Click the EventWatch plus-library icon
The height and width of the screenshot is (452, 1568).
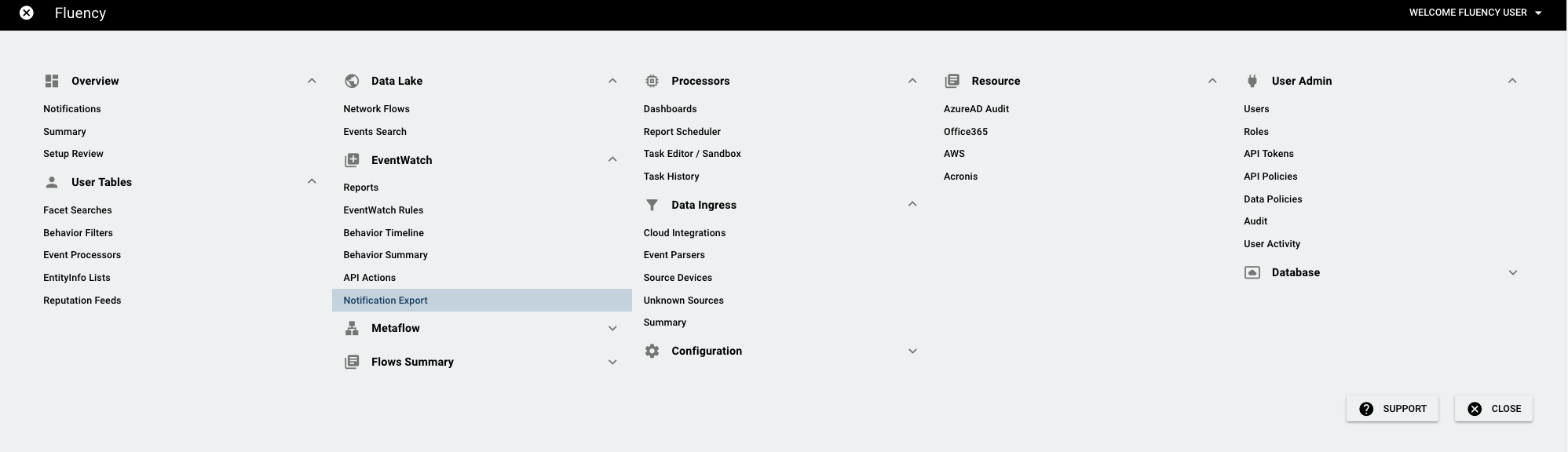(x=352, y=160)
